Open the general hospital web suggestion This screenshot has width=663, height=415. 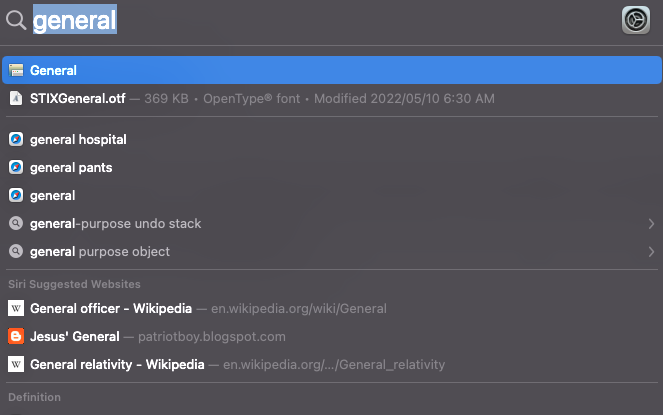click(332, 139)
